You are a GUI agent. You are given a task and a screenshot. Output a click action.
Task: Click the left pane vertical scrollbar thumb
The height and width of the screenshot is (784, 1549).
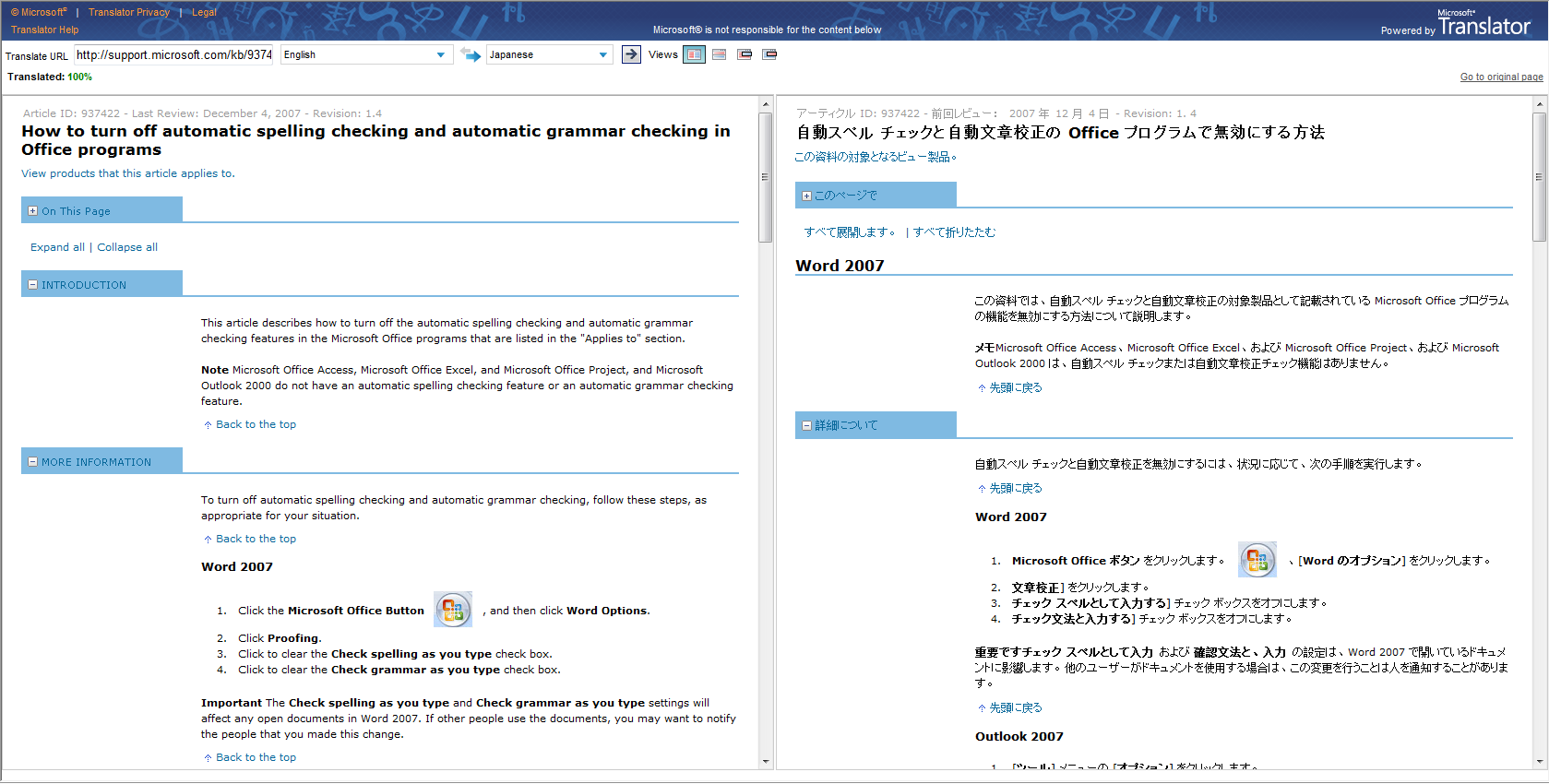coord(765,175)
